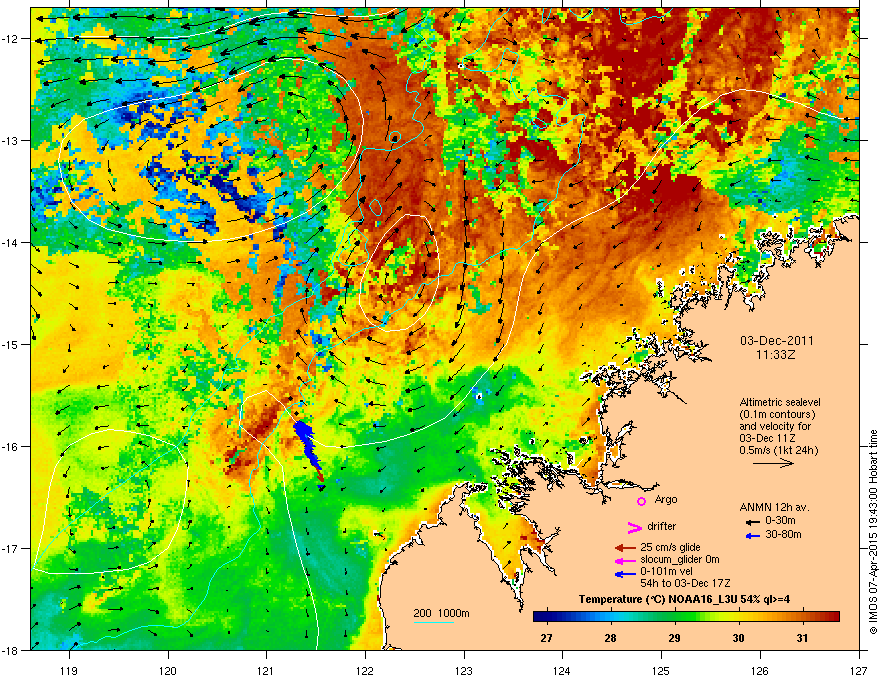
Task: Click the magenta slocum_glider legend arrow
Action: (625, 560)
